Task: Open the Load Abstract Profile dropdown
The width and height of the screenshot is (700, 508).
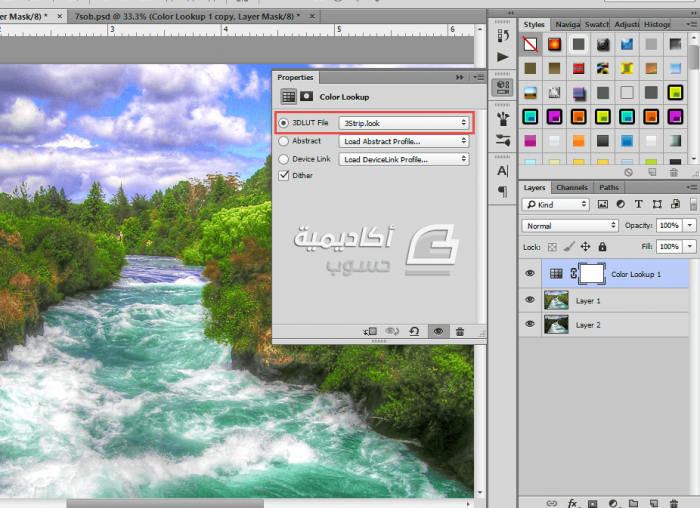Action: pos(404,141)
